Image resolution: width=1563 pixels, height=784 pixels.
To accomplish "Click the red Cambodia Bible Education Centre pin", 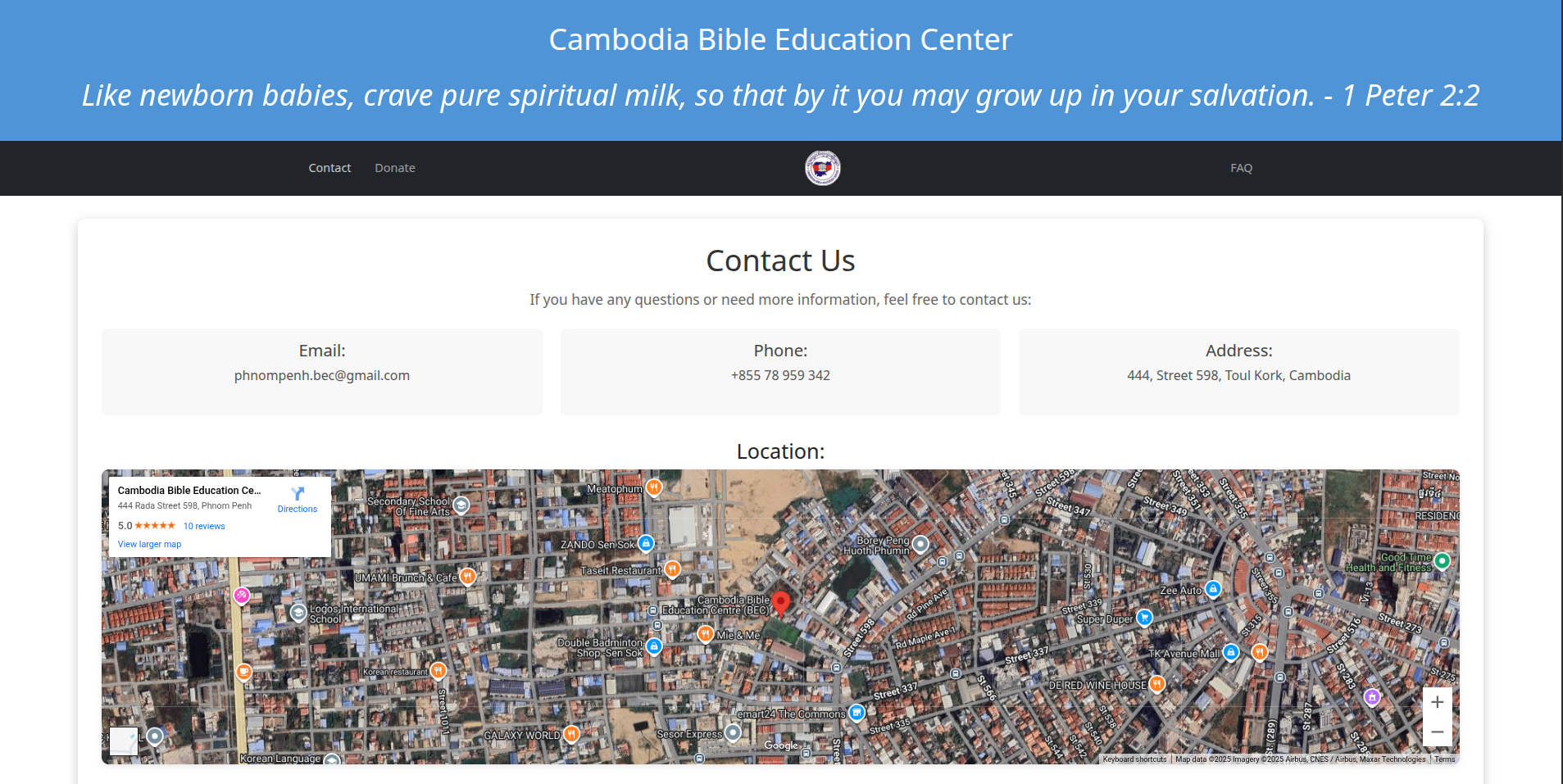I will click(781, 603).
